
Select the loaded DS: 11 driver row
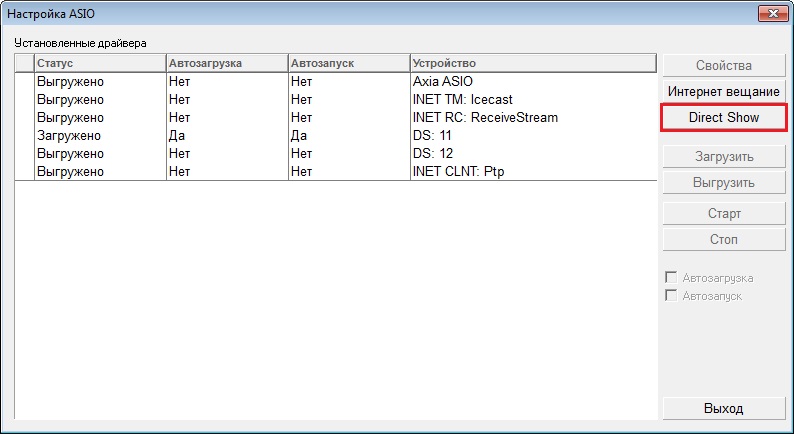[x=336, y=136]
